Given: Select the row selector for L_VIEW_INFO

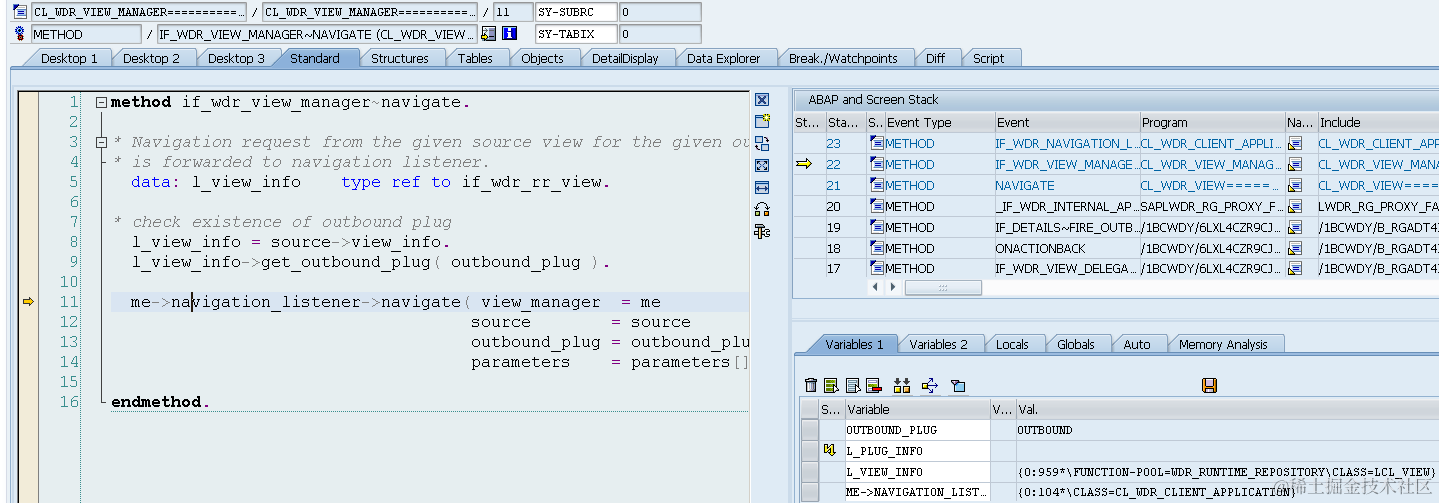Looking at the screenshot, I should coord(809,472).
